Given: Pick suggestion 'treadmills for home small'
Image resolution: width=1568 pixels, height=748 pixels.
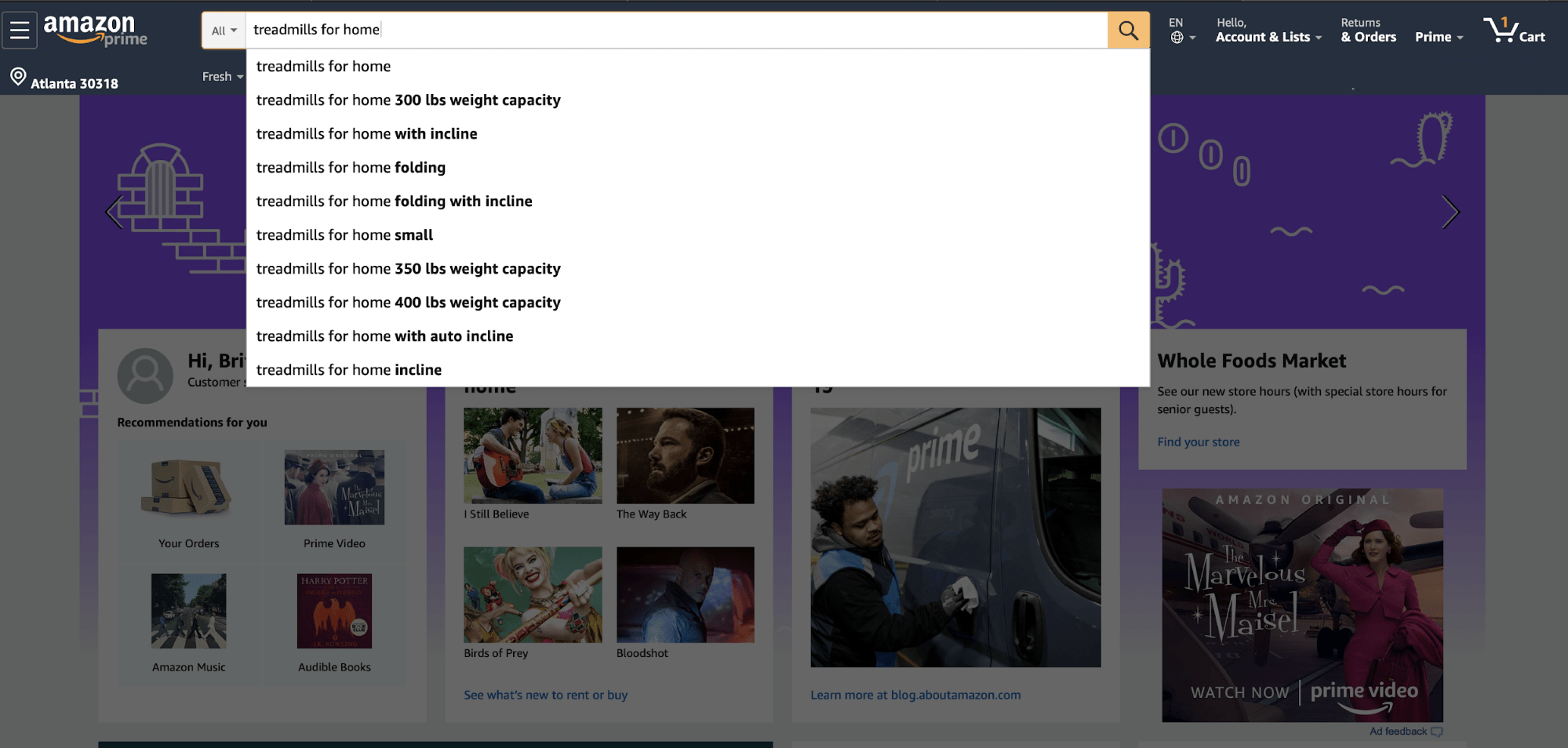Looking at the screenshot, I should coord(344,235).
